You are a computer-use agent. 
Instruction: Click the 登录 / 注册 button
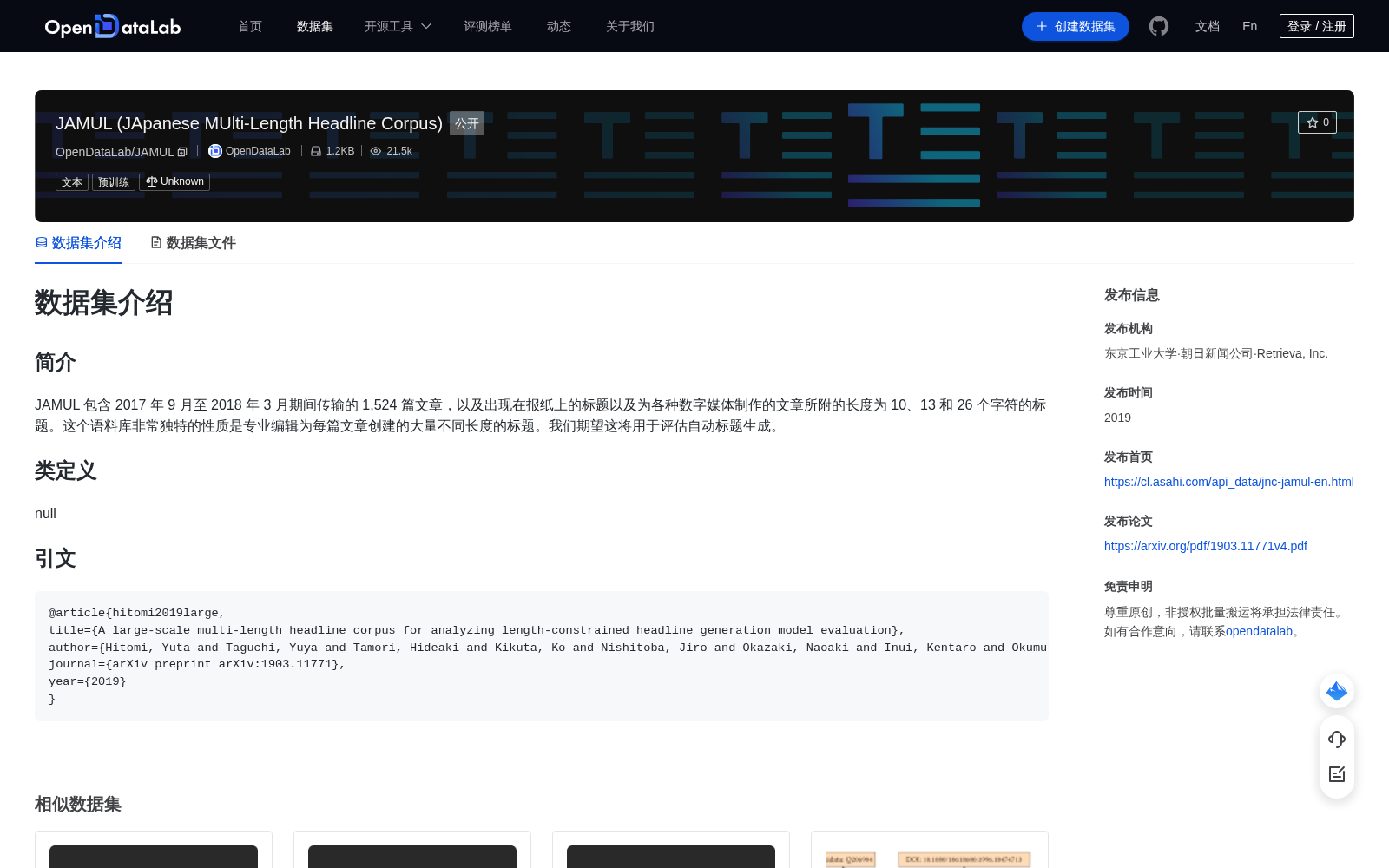(x=1317, y=26)
